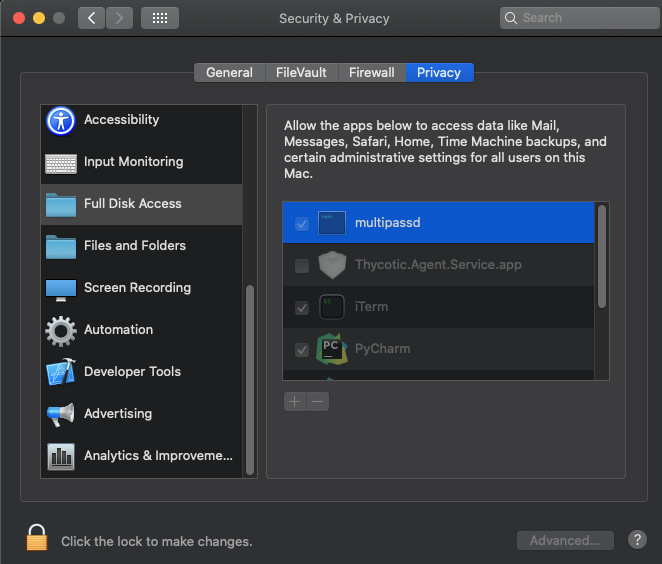The width and height of the screenshot is (662, 564).
Task: Select the Input Monitoring label
Action: point(133,162)
